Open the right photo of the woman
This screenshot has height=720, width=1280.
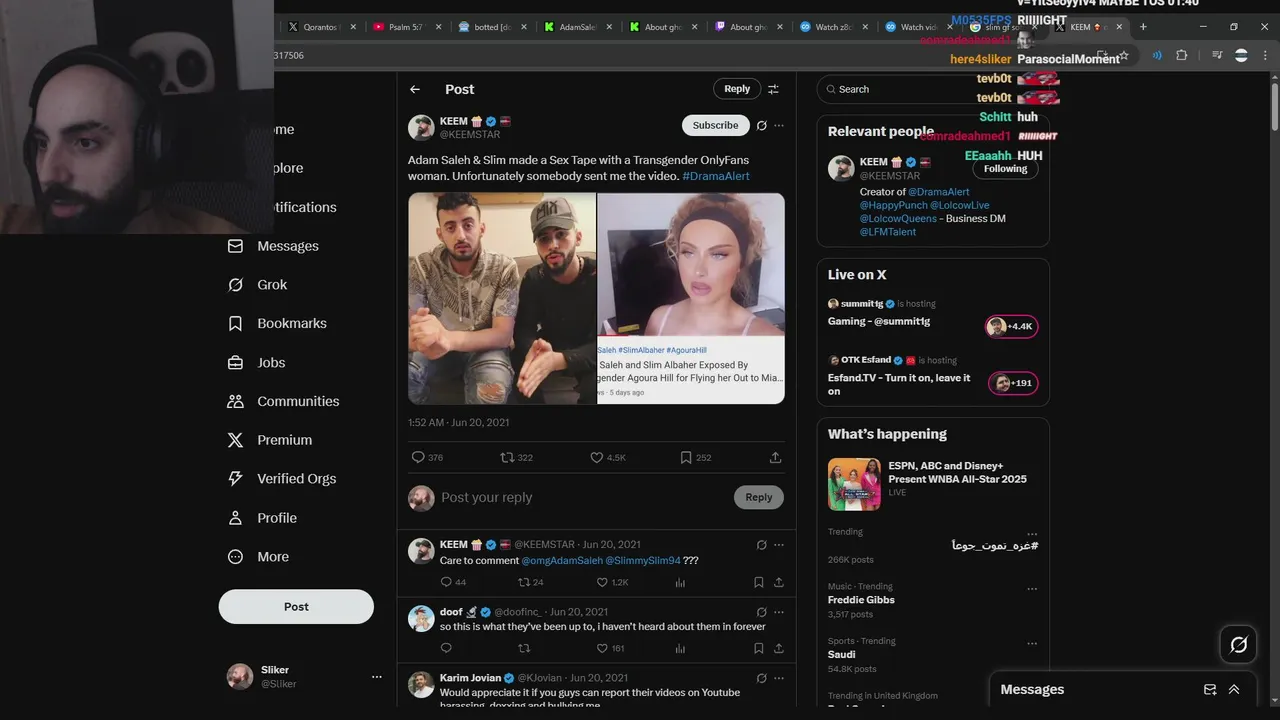691,298
